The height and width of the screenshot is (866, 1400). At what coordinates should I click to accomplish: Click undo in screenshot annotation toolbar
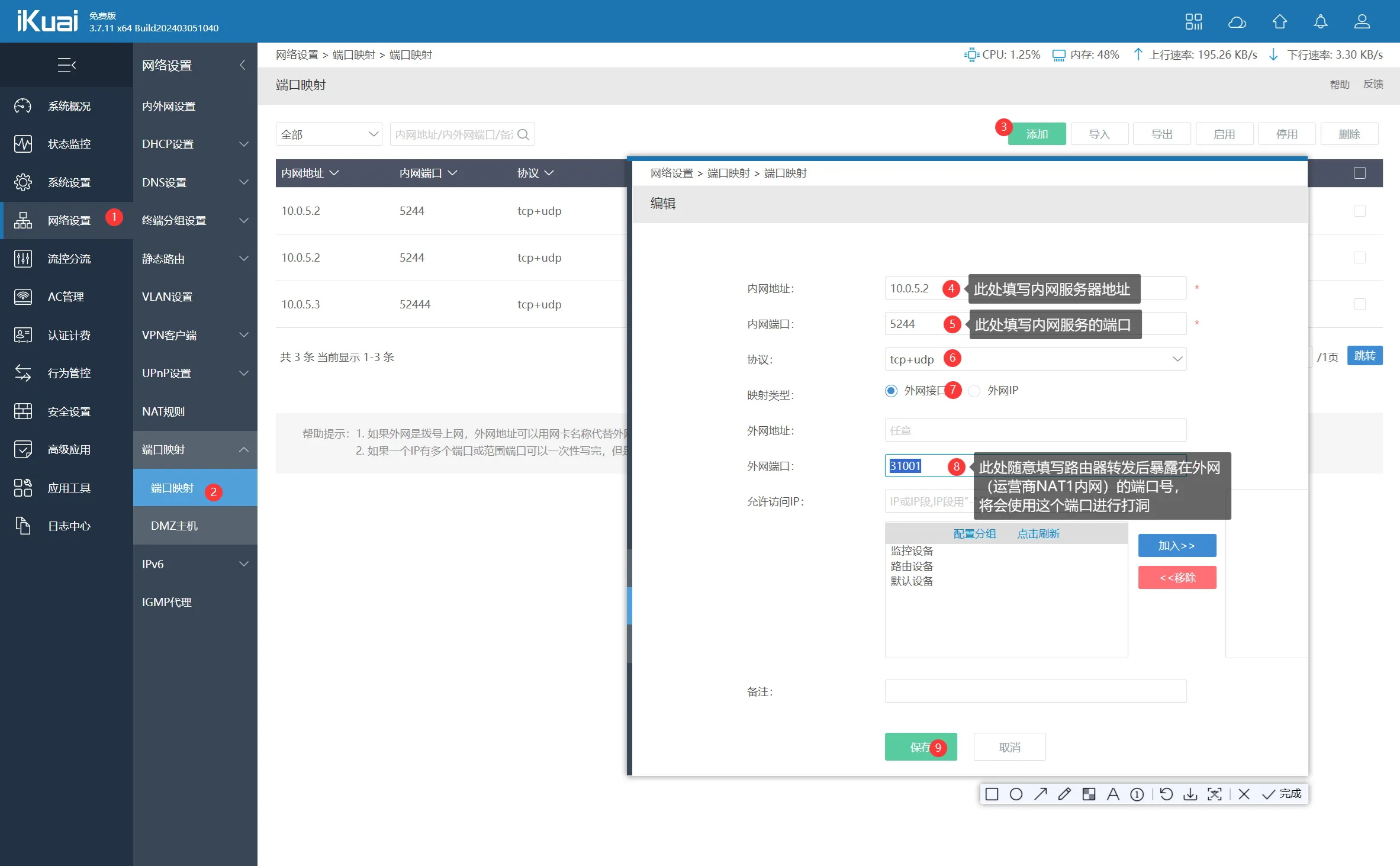click(1166, 794)
